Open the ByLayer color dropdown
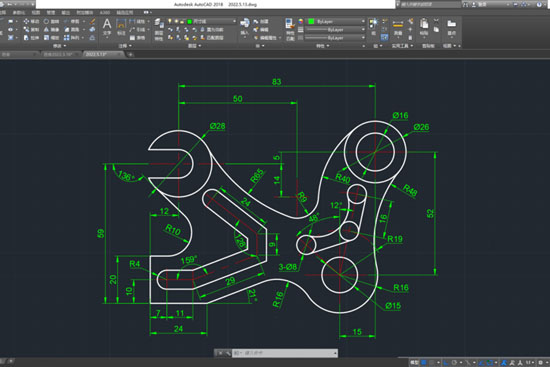 point(336,21)
